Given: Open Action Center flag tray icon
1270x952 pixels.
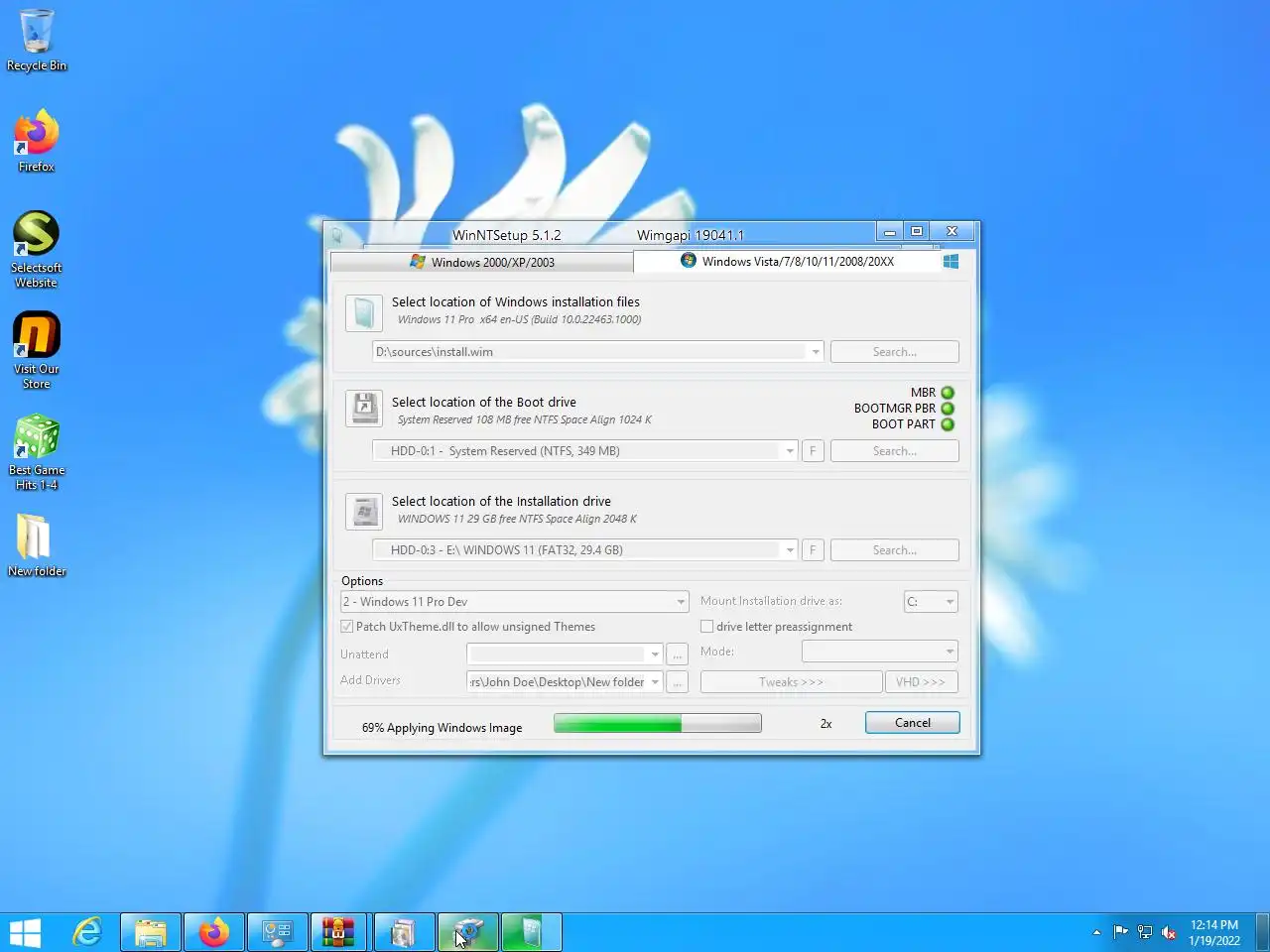Looking at the screenshot, I should tap(1121, 932).
